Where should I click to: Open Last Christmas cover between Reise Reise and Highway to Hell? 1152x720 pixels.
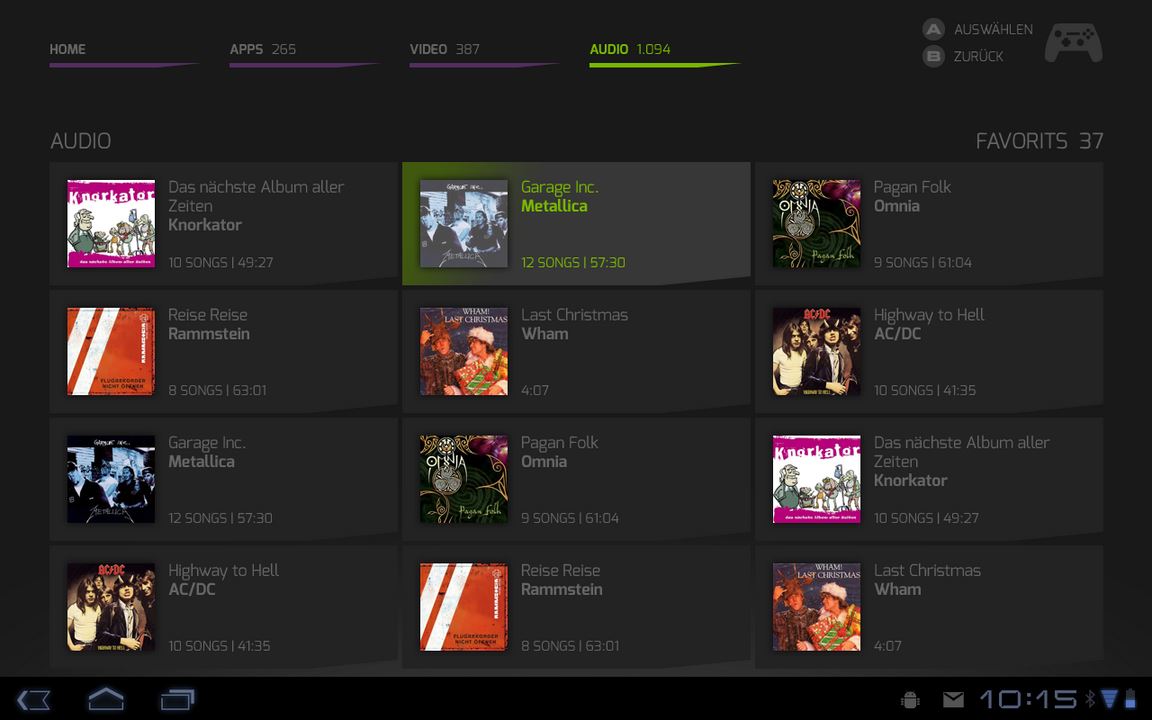(x=464, y=351)
